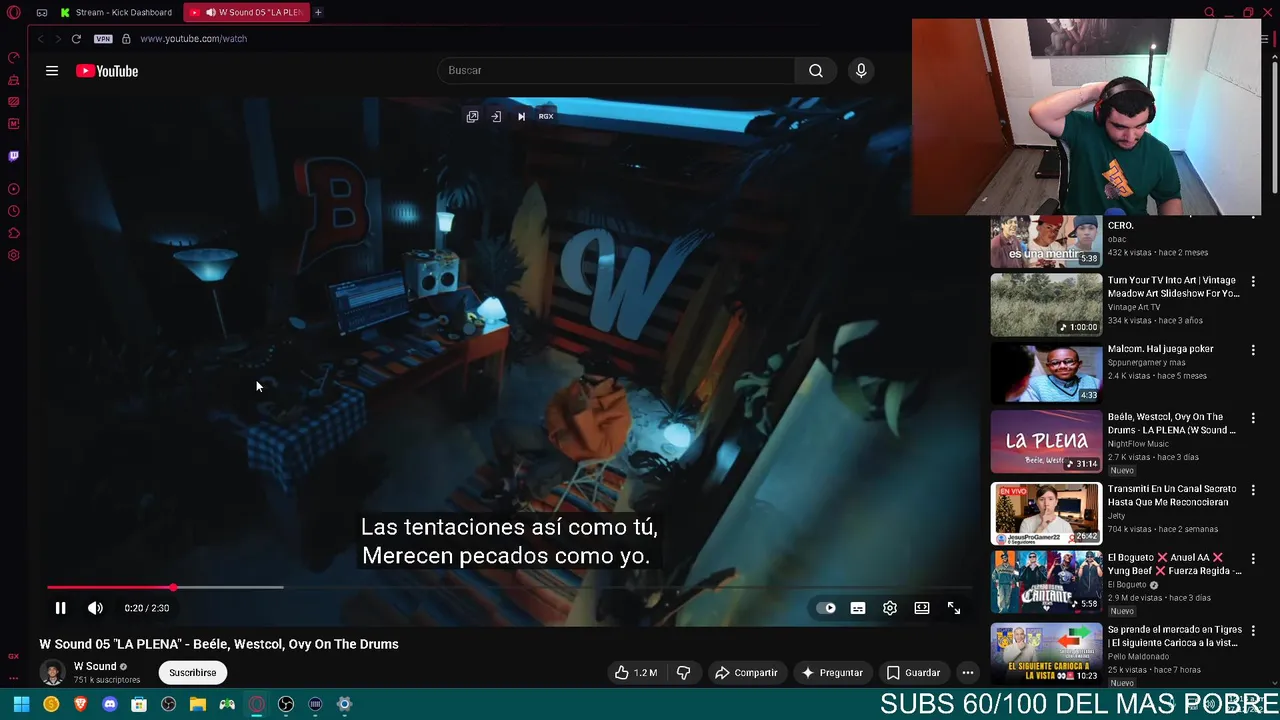The width and height of the screenshot is (1280, 720).
Task: Open the W Sound channel avatar
Action: 52,673
